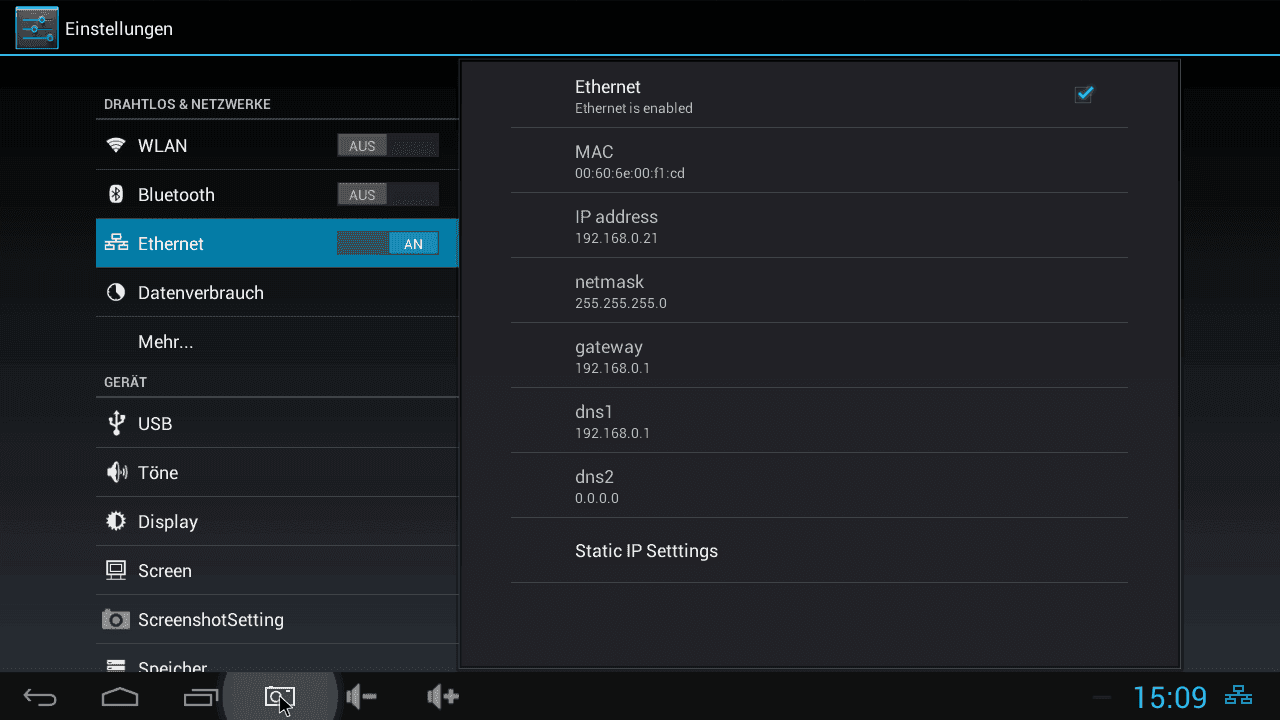Open the USB settings entry
Viewport: 1280px width, 720px height.
pyautogui.click(x=277, y=424)
